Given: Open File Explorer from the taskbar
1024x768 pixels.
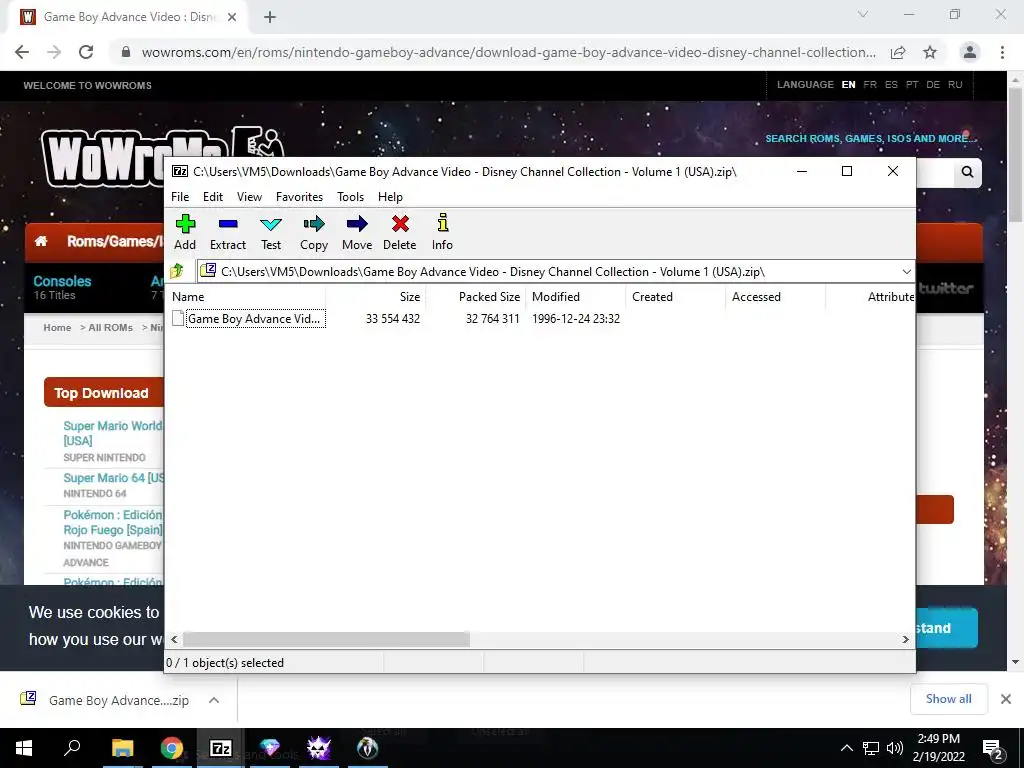Looking at the screenshot, I should tap(122, 748).
